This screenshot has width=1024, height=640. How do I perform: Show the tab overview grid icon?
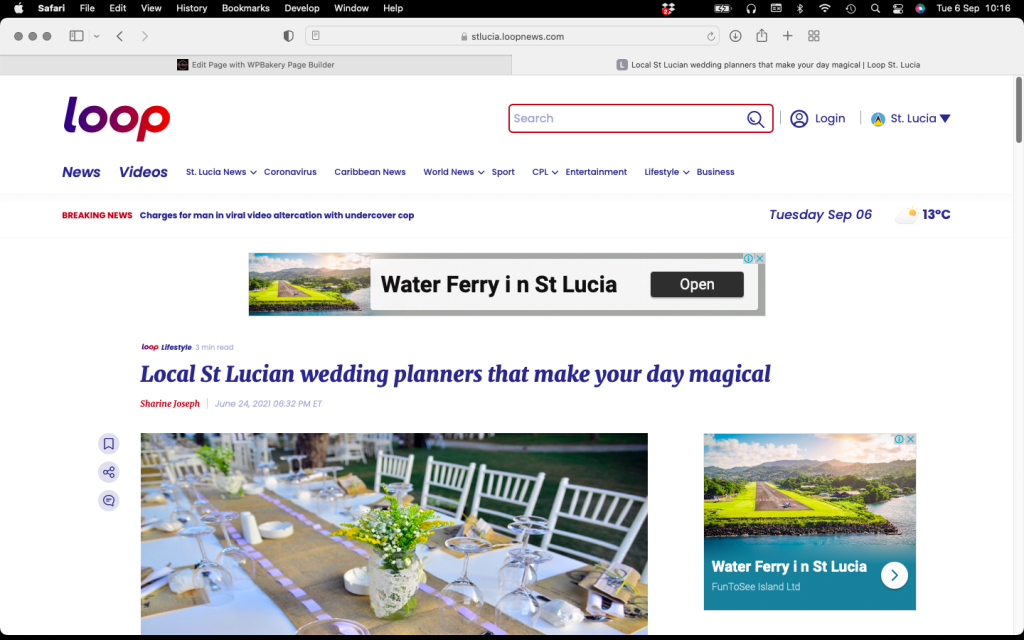pos(814,37)
